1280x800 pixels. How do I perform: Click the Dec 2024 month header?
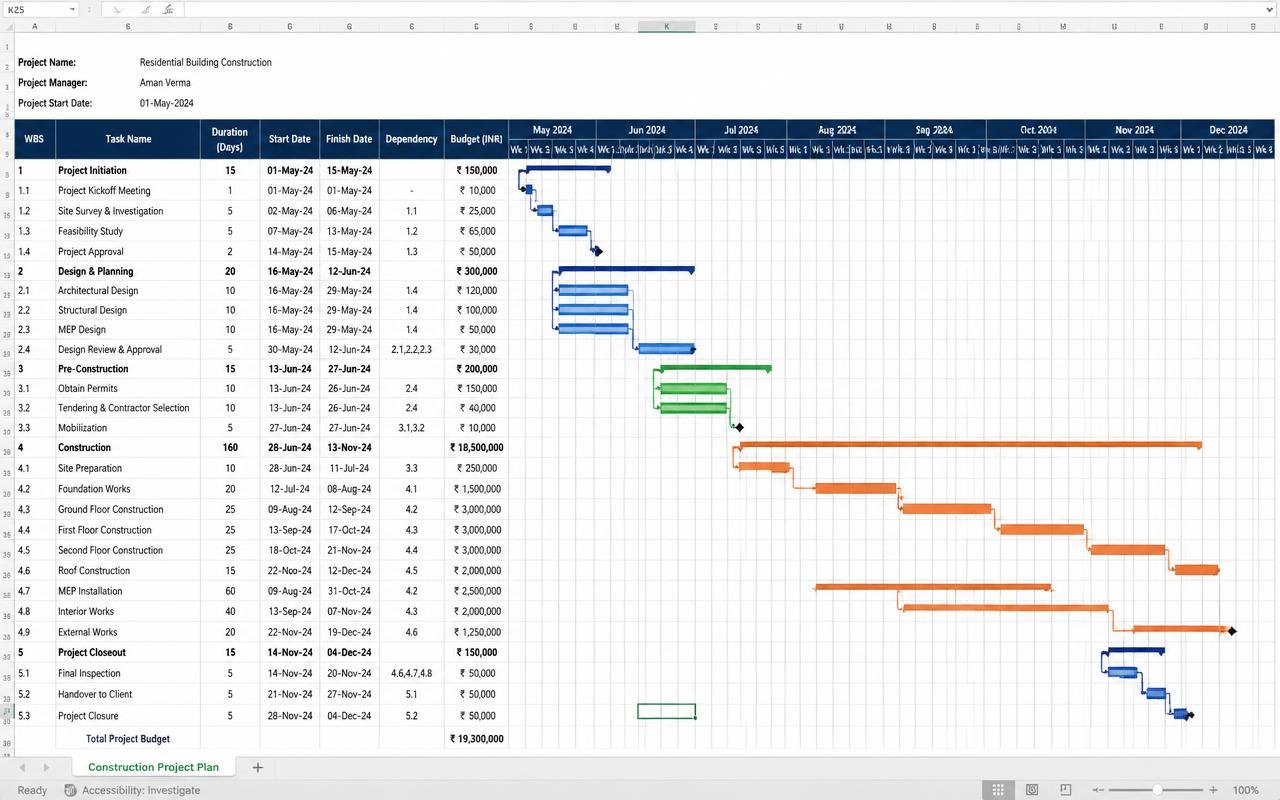1228,130
